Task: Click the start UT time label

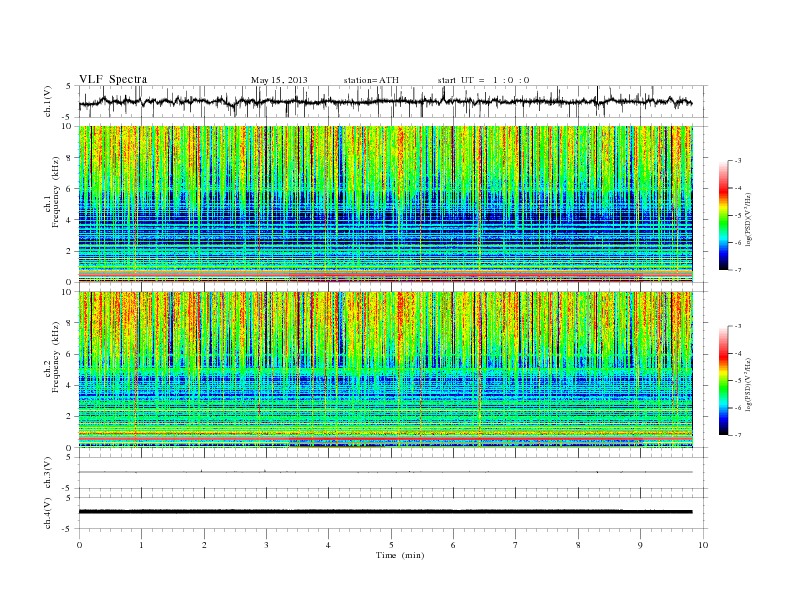Action: click(483, 80)
